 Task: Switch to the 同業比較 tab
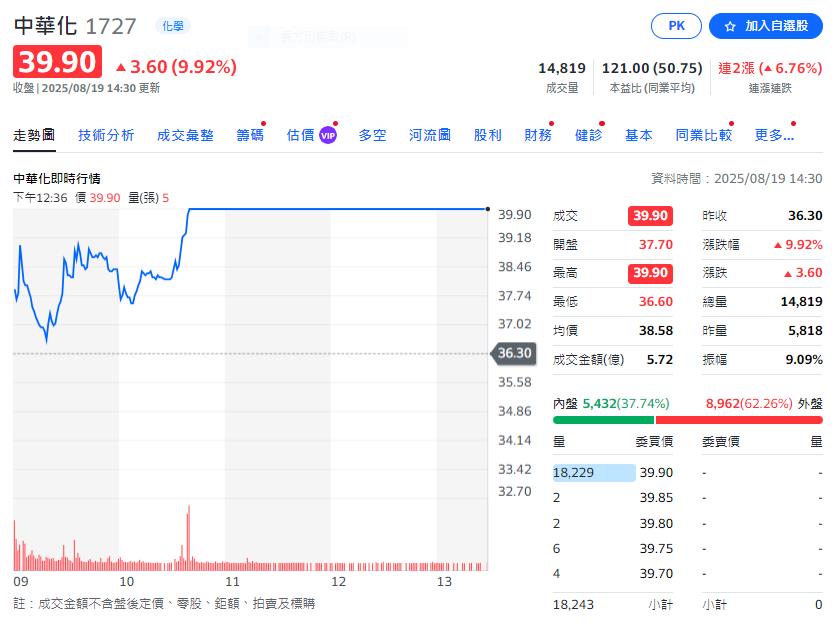pyautogui.click(x=704, y=135)
